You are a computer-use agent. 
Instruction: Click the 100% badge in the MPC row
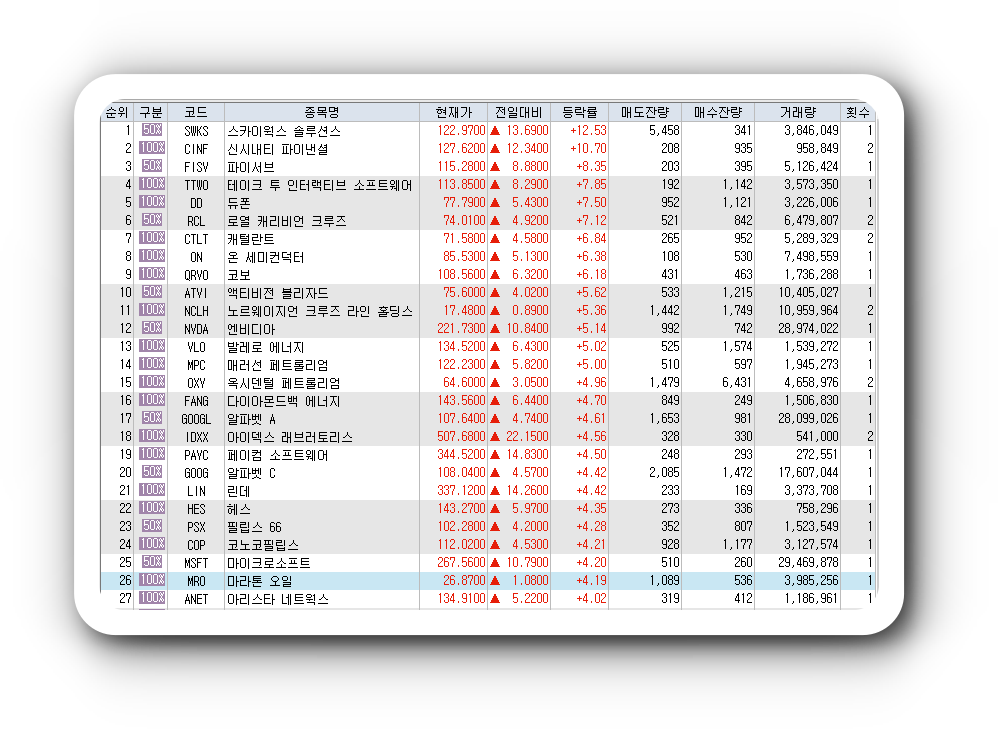point(152,364)
